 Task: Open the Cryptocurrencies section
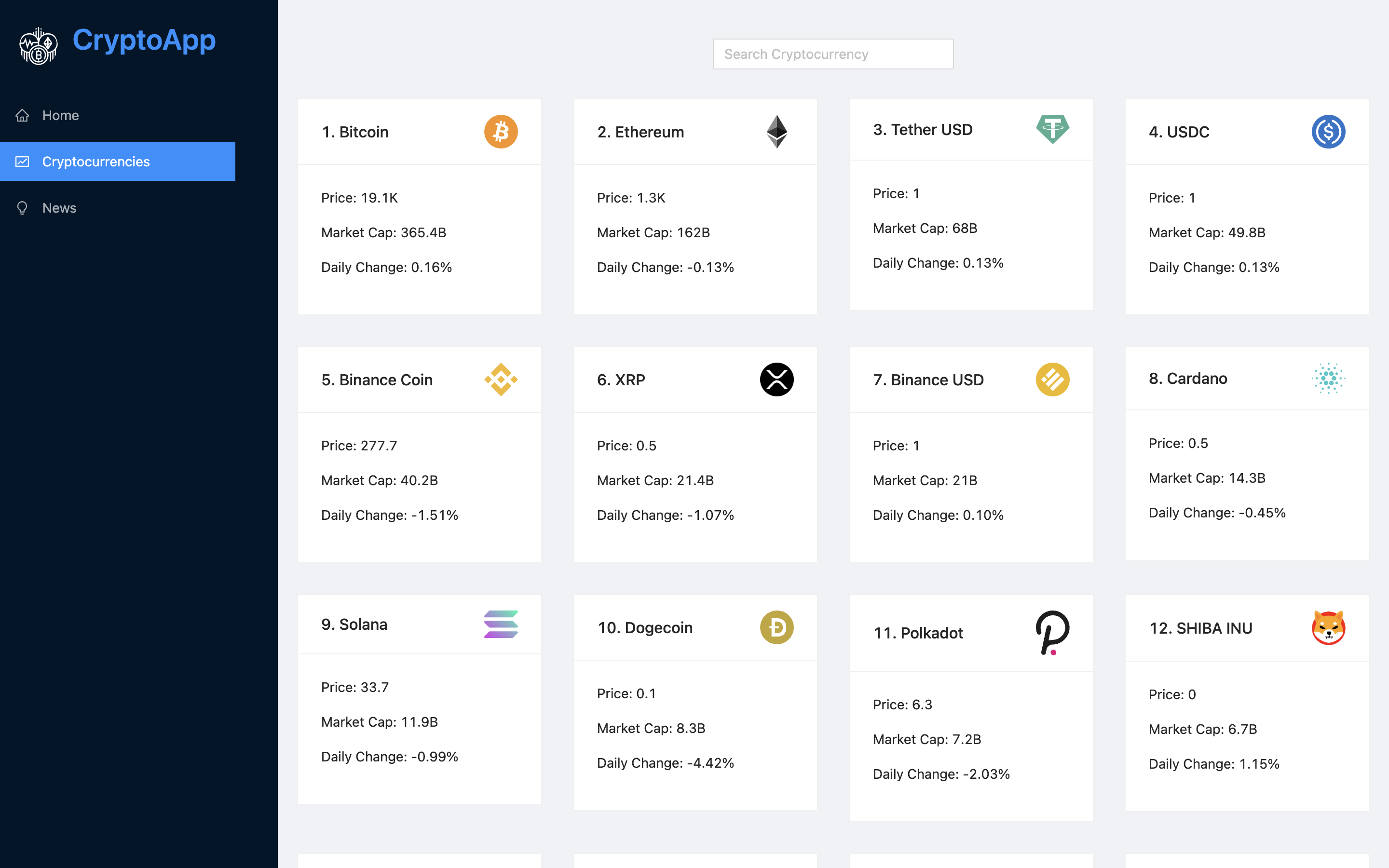tap(95, 162)
